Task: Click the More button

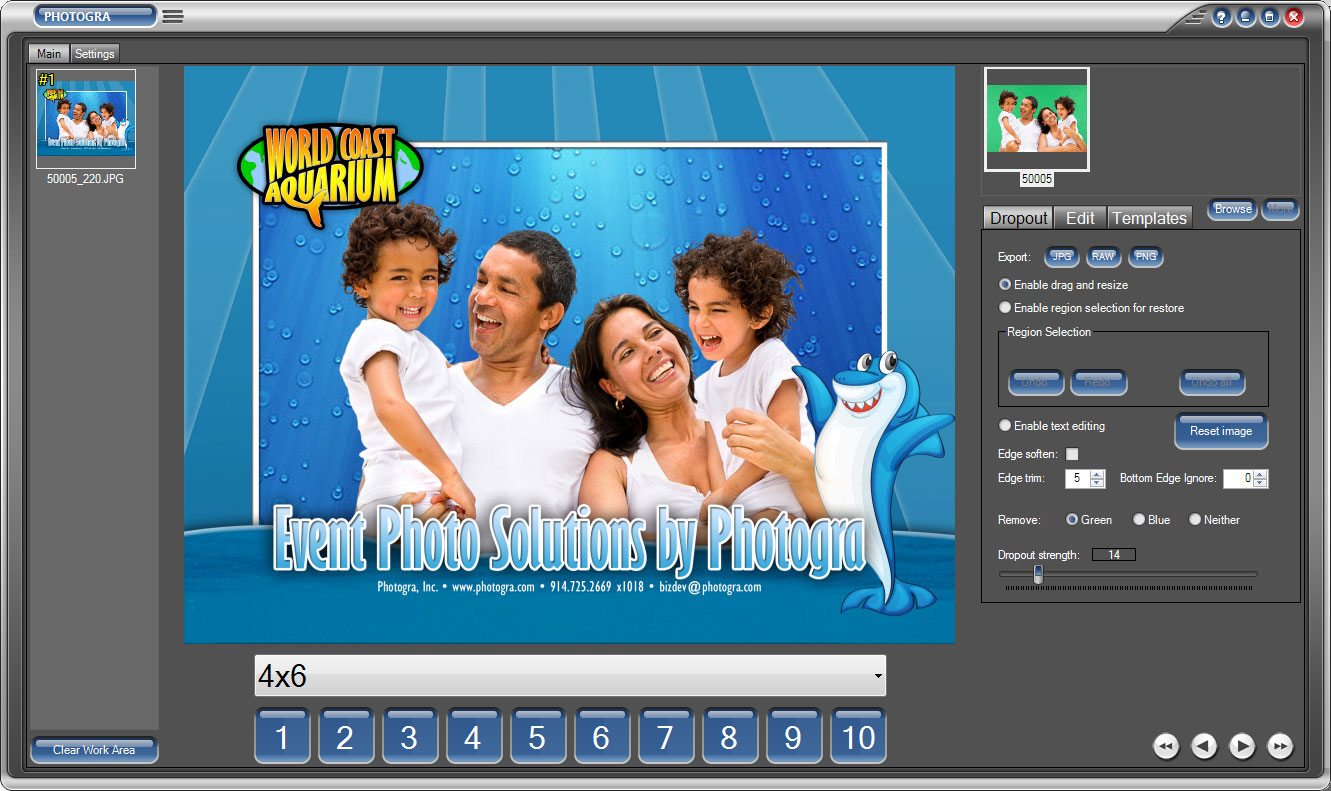Action: [1280, 209]
